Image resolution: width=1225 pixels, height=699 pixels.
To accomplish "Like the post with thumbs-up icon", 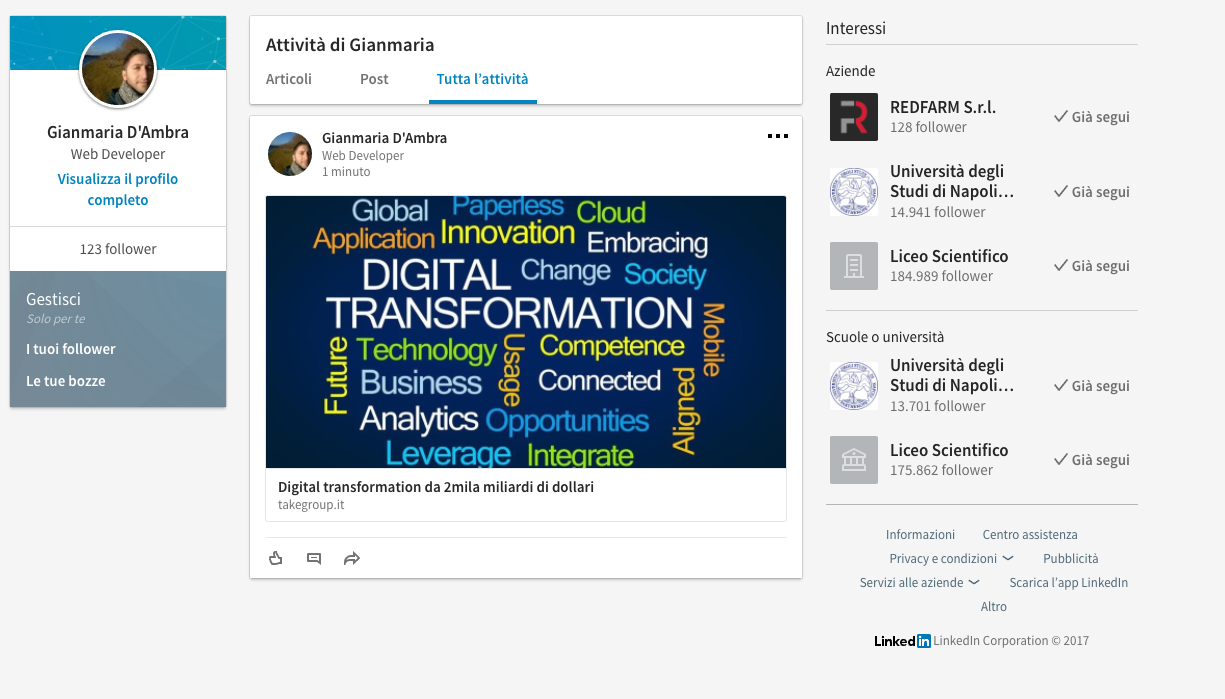I will coord(276,558).
